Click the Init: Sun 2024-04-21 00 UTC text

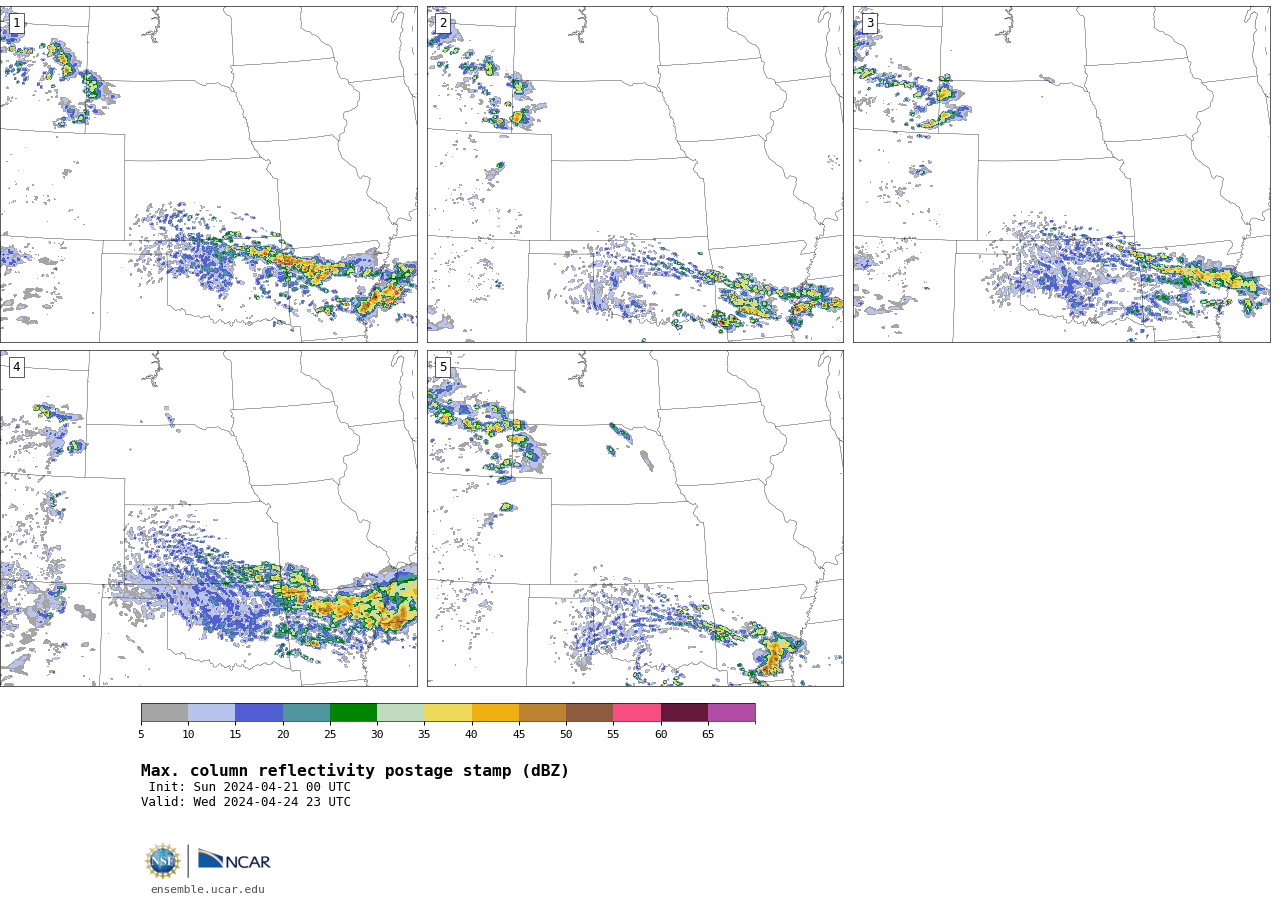[250, 787]
